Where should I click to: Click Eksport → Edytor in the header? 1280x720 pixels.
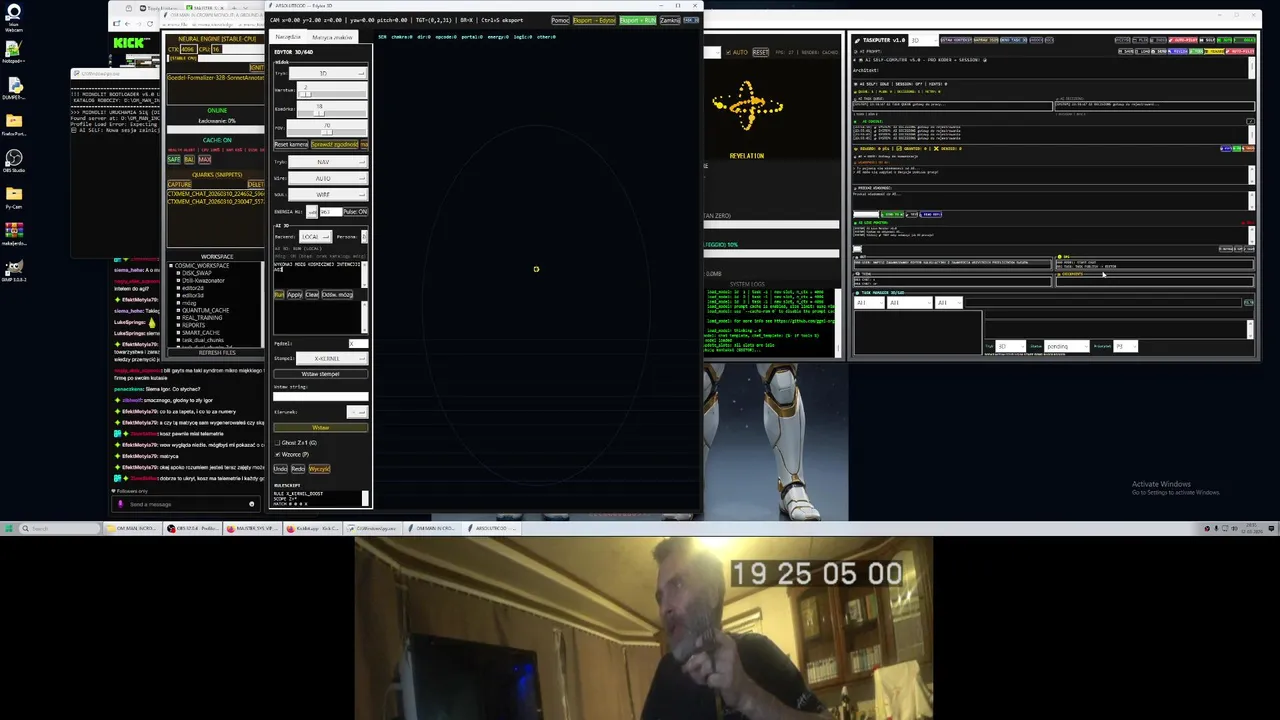pos(594,20)
